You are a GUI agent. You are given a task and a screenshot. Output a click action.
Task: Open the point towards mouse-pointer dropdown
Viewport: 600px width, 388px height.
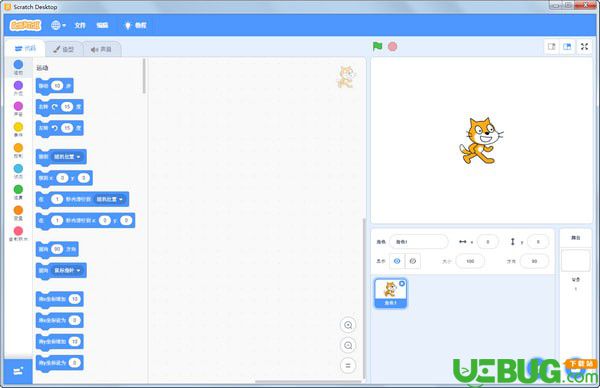(x=67, y=271)
